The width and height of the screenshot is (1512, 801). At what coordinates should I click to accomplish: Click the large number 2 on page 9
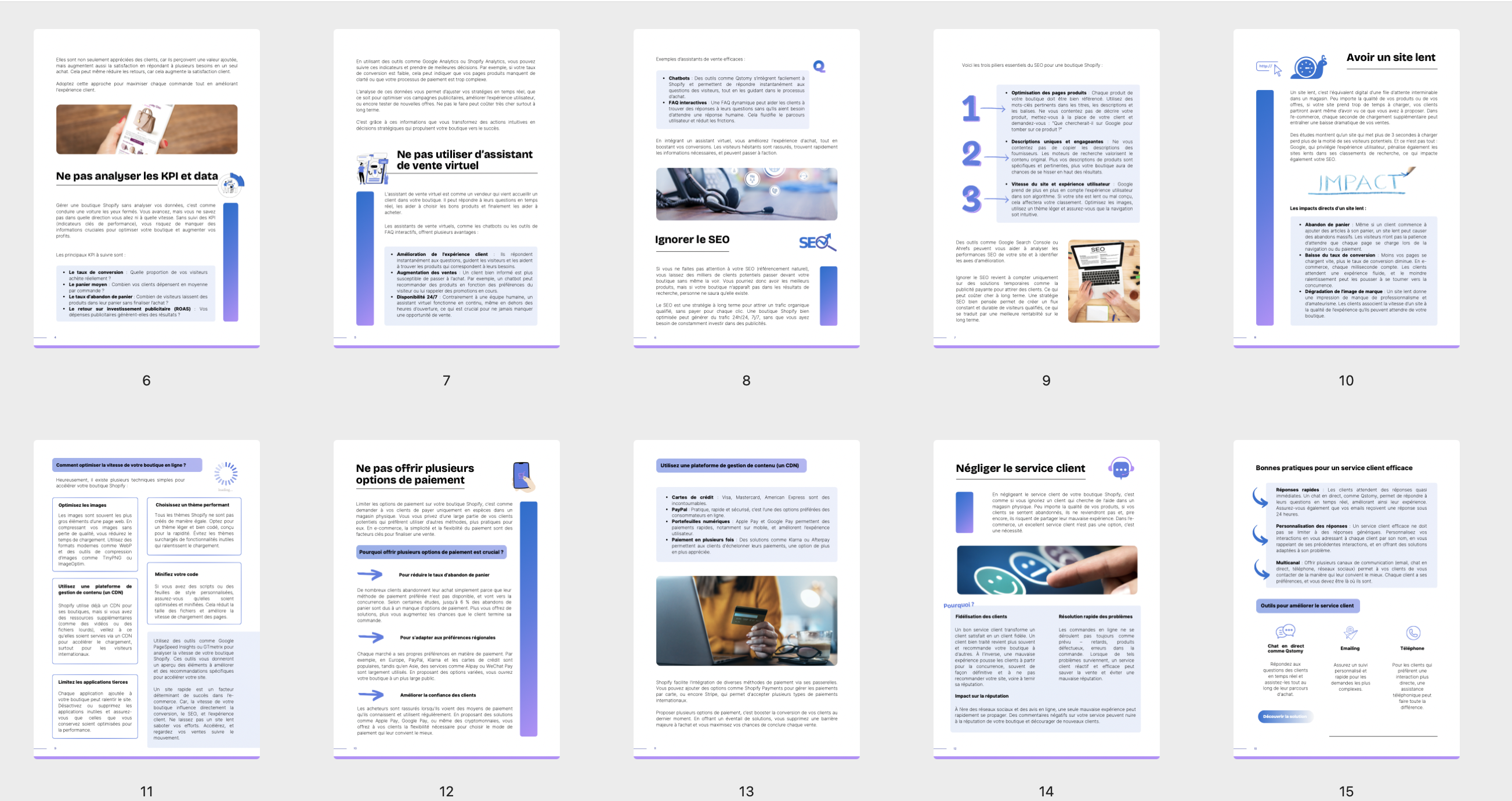point(971,154)
